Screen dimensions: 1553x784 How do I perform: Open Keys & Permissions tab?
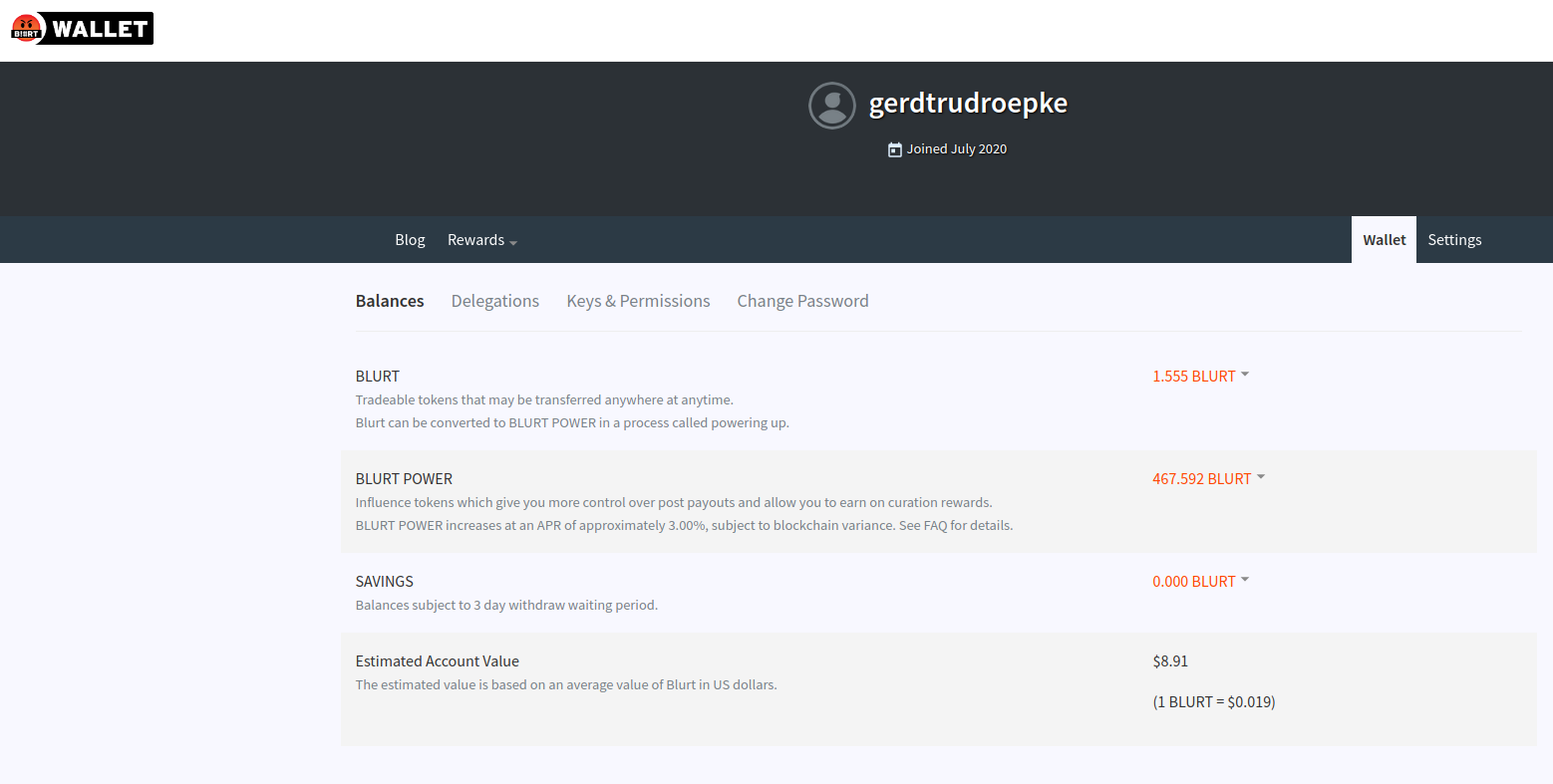[638, 301]
